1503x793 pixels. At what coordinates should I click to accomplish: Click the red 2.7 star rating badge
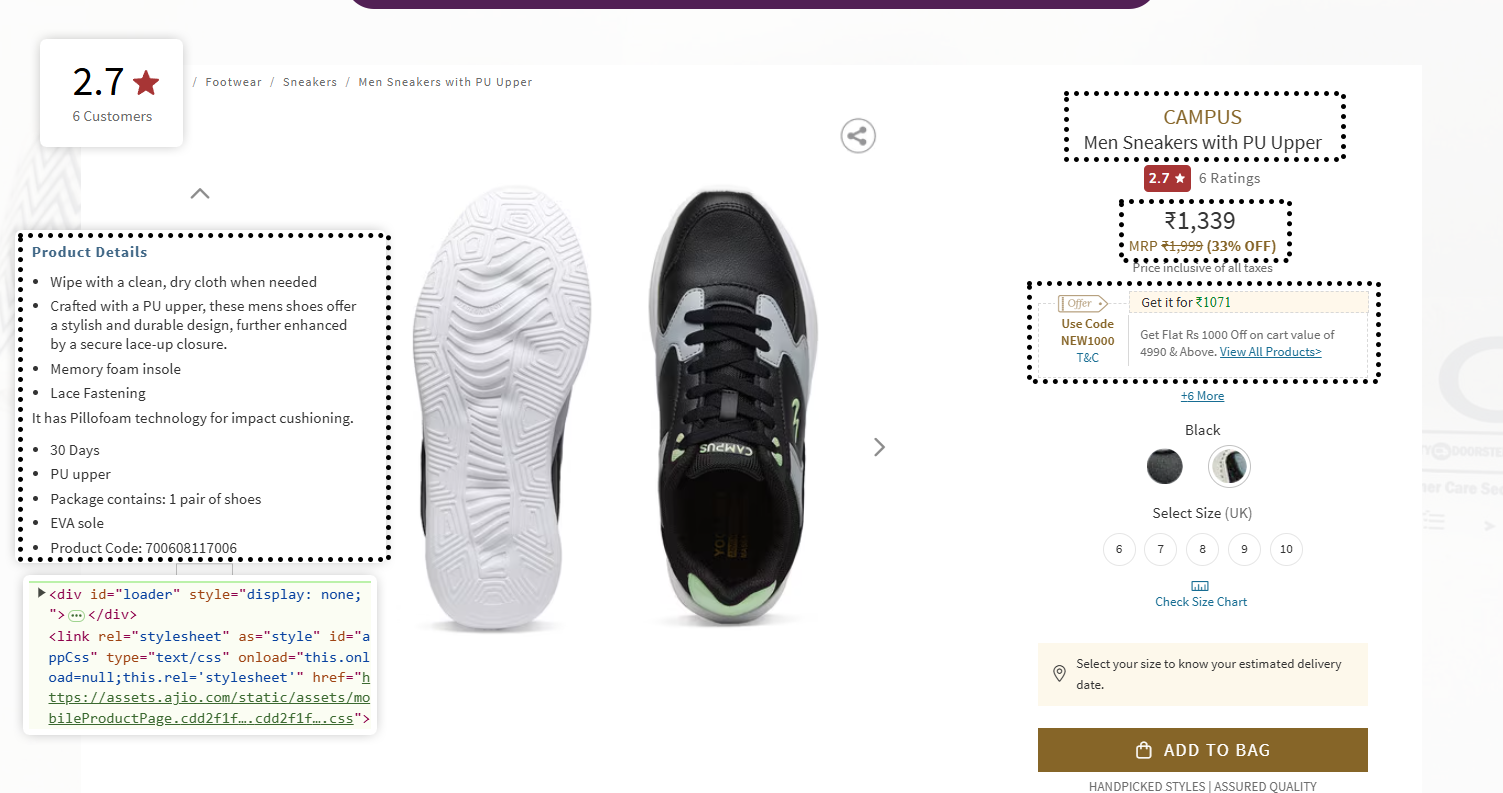1167,178
